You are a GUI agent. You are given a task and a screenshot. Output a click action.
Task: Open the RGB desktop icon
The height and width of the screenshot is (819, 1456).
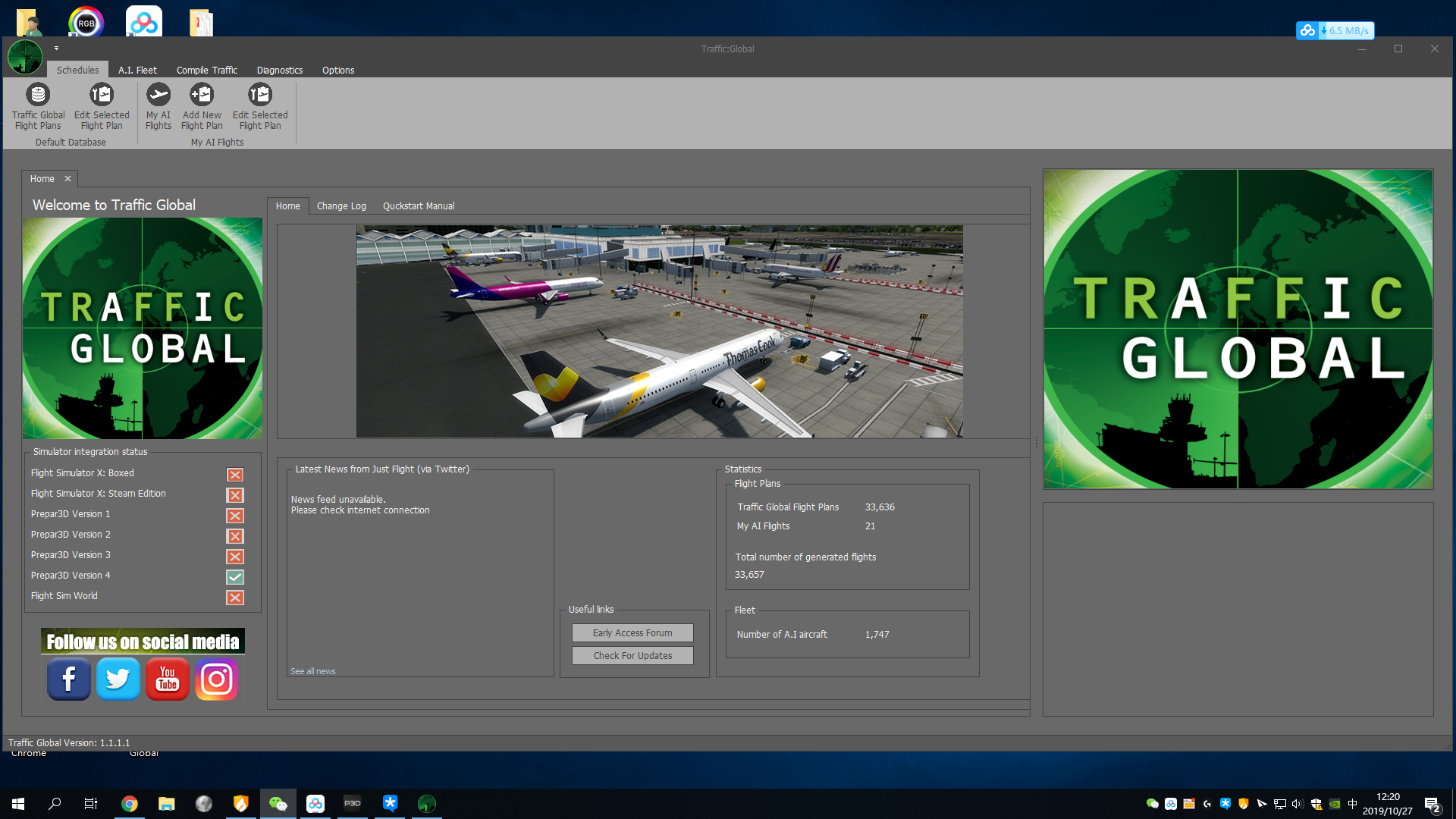coord(86,23)
